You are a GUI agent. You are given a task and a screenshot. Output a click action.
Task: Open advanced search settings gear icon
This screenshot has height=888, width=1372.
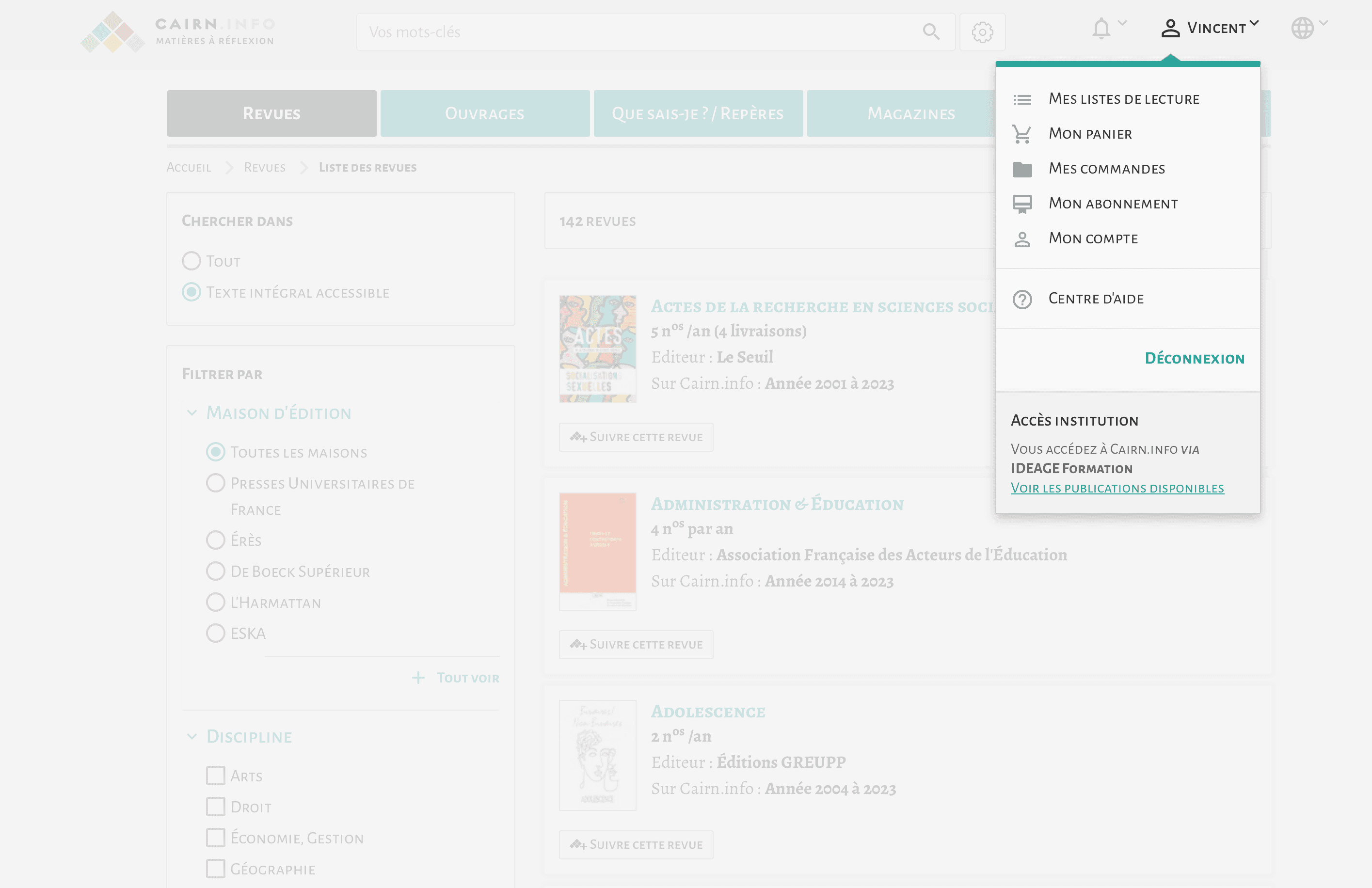tap(982, 32)
